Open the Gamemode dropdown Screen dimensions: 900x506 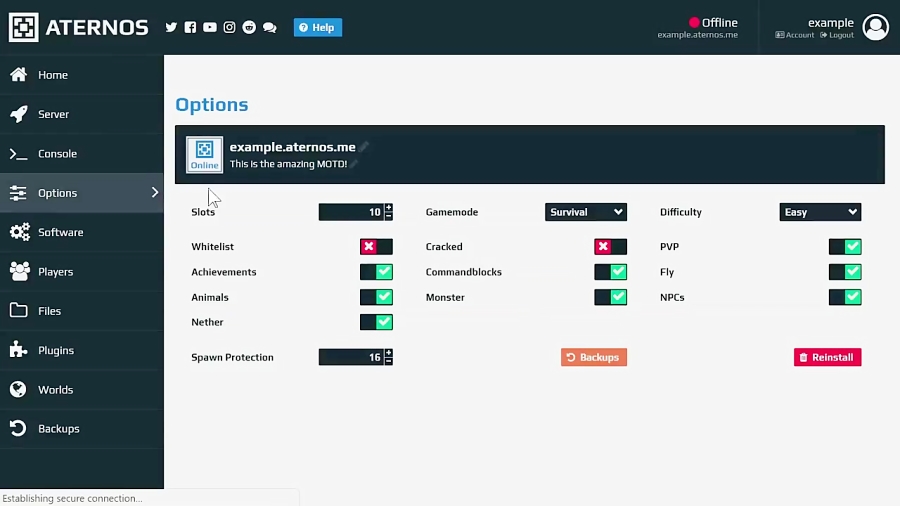(x=585, y=212)
